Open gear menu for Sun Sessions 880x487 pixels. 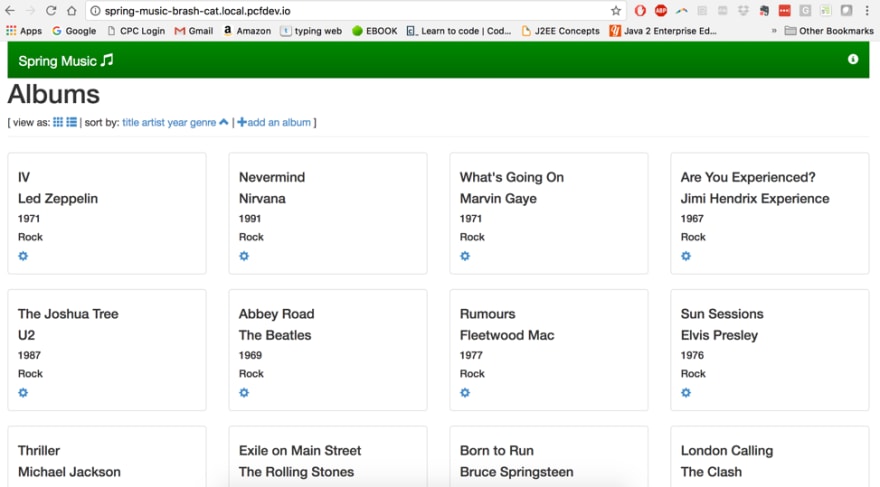[x=686, y=393]
